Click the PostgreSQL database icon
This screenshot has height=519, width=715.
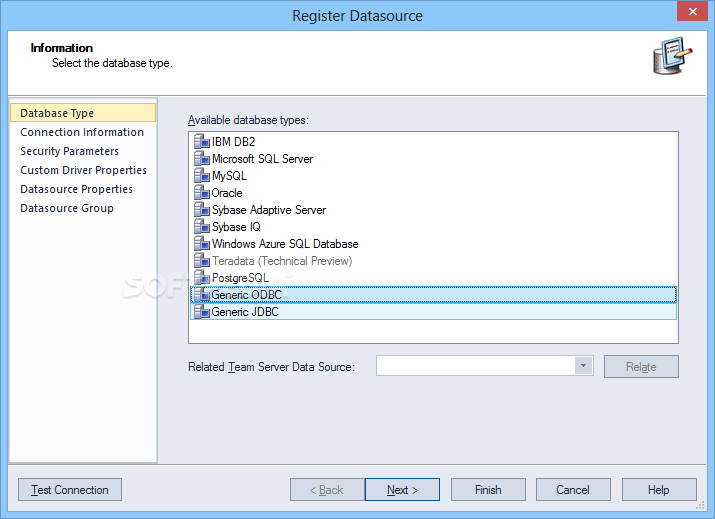point(202,277)
